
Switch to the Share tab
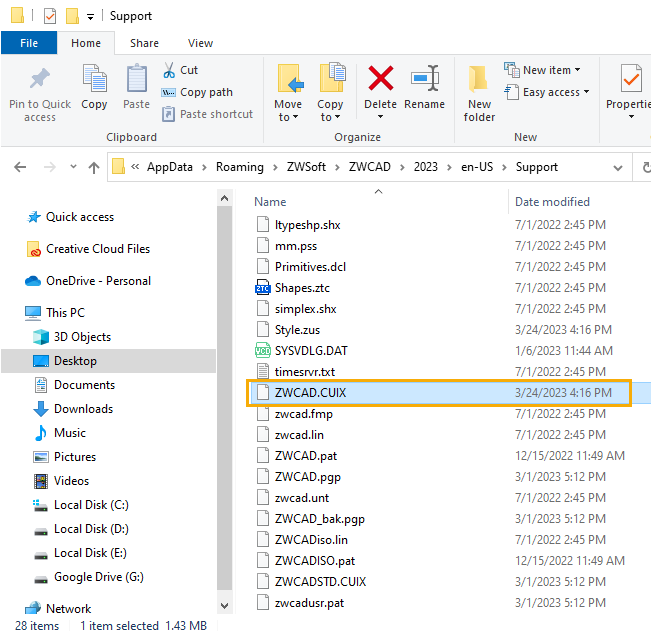point(144,43)
